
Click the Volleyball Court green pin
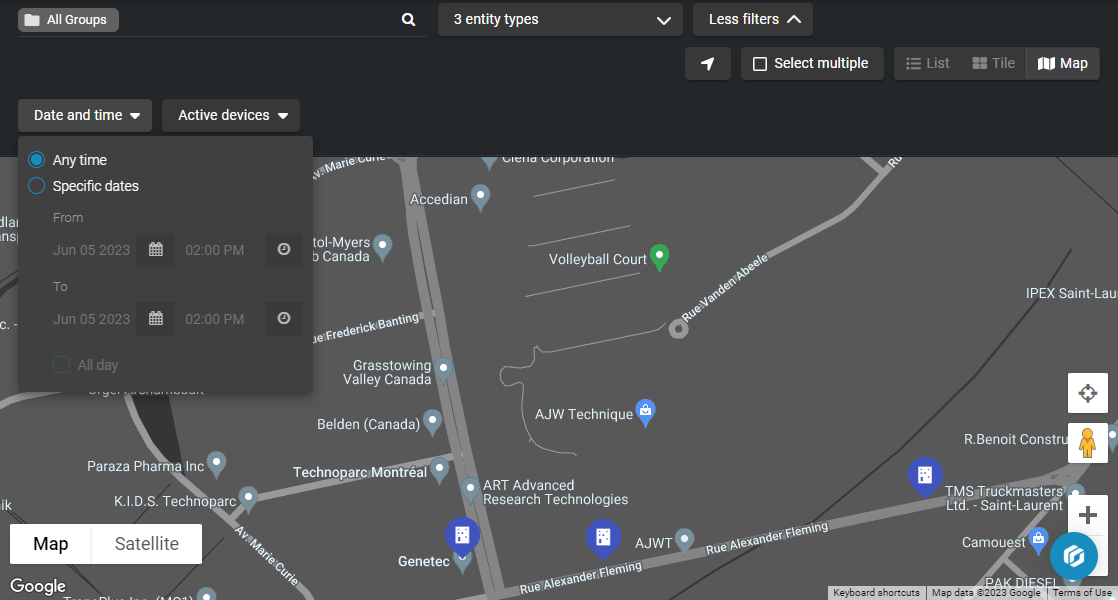pos(660,257)
